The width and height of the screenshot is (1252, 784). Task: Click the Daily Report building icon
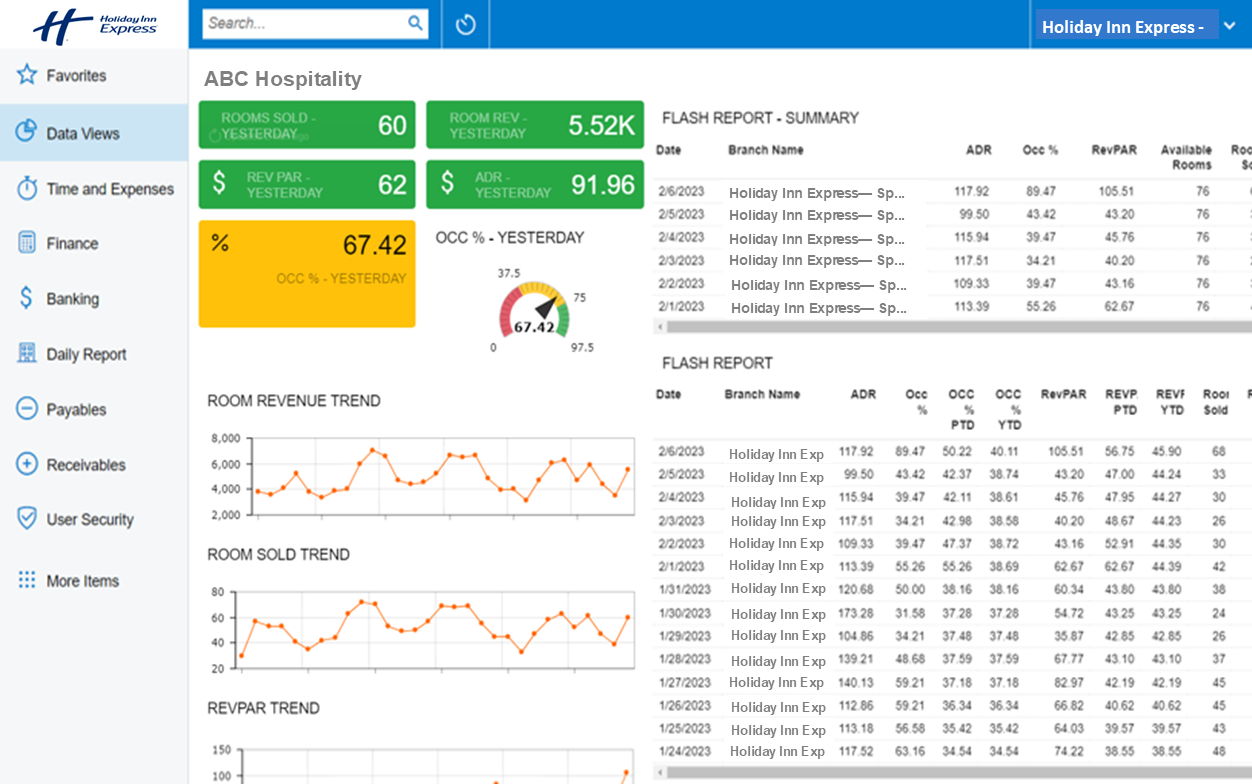point(27,354)
